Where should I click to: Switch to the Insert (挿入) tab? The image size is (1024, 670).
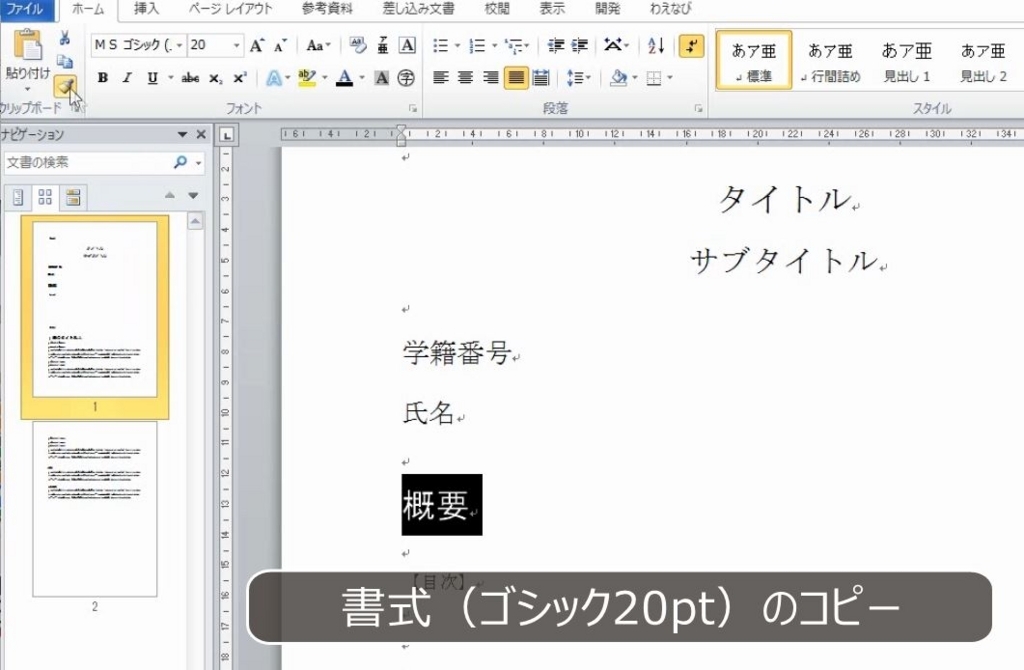[146, 8]
